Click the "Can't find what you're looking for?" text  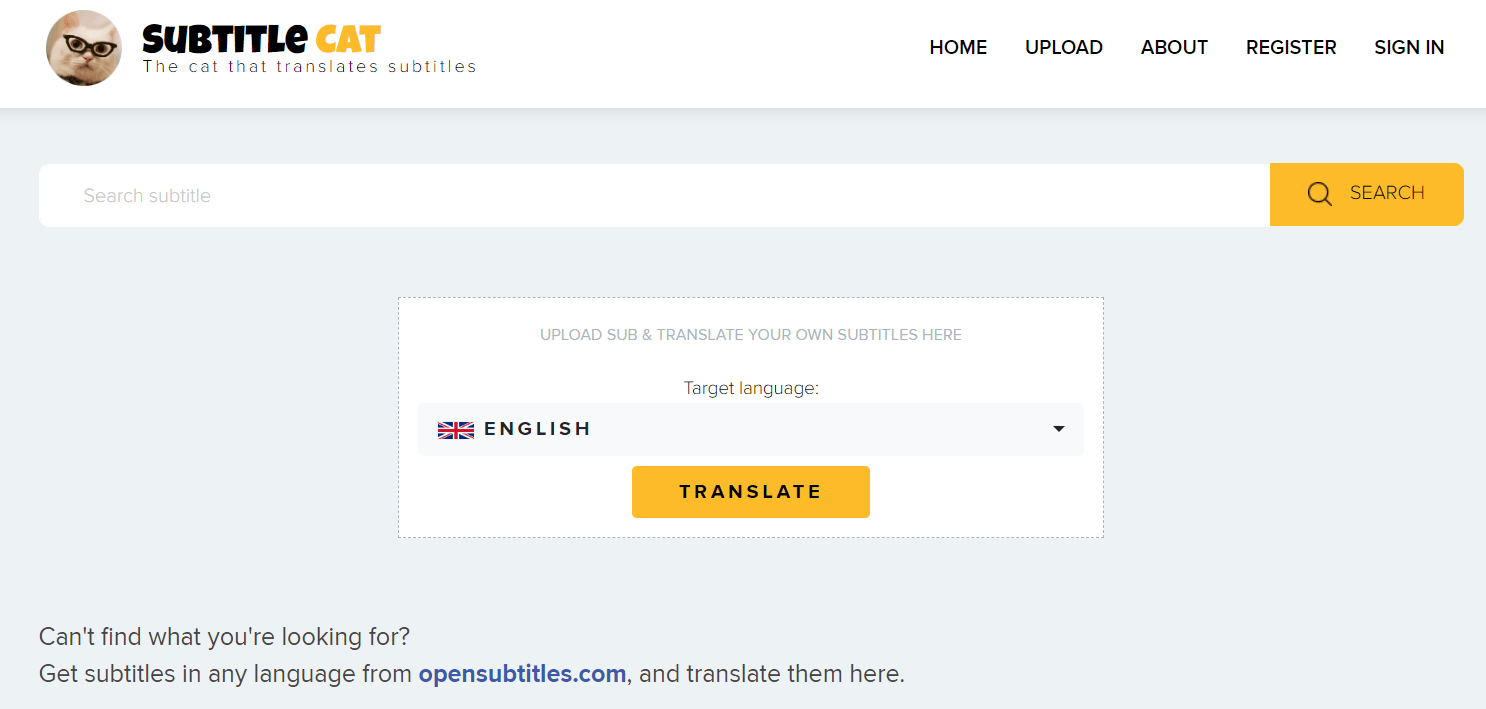[224, 637]
